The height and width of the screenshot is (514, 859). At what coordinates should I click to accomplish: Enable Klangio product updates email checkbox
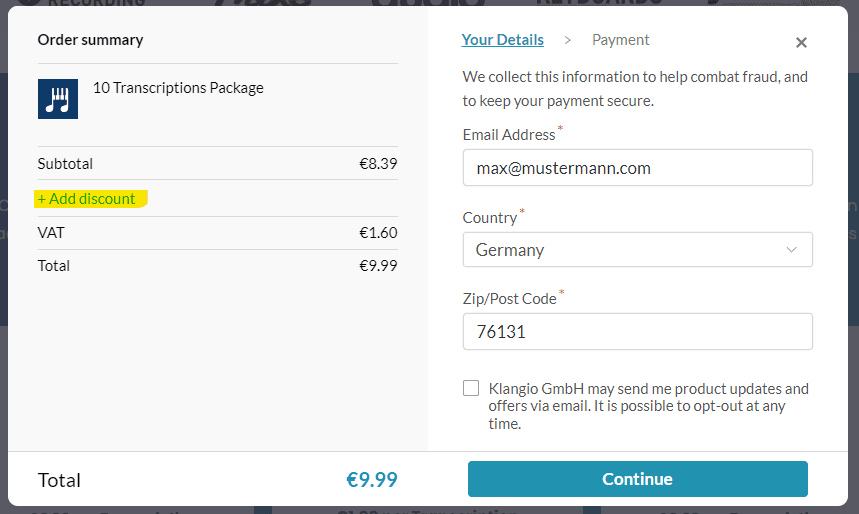tap(471, 388)
